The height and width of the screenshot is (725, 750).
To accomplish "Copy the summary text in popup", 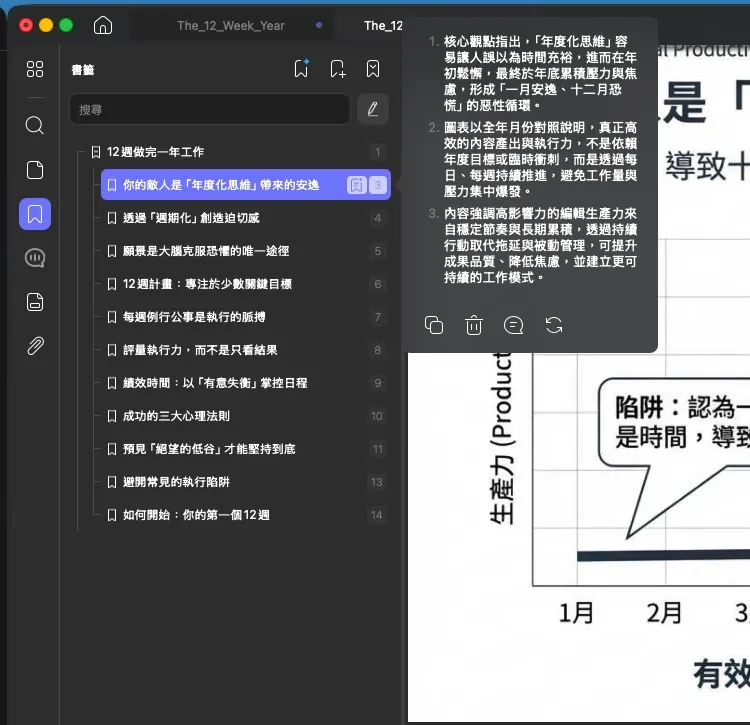I will pos(434,325).
